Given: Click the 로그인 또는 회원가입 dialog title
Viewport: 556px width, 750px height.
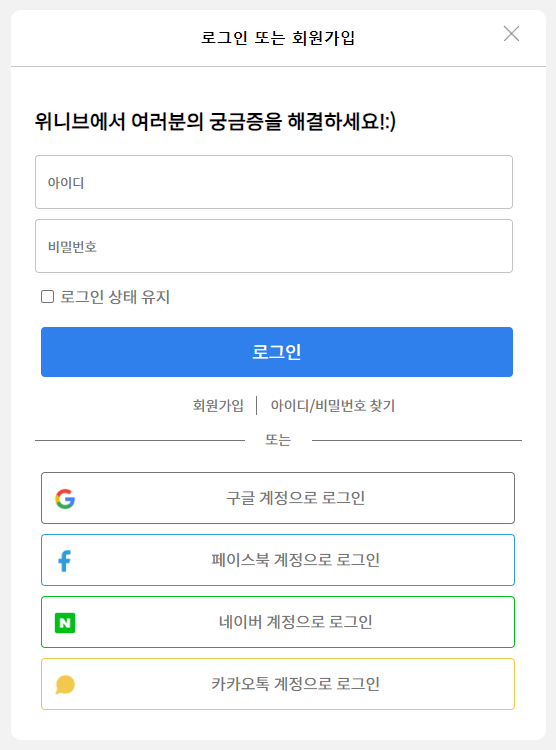Looking at the screenshot, I should (x=278, y=38).
